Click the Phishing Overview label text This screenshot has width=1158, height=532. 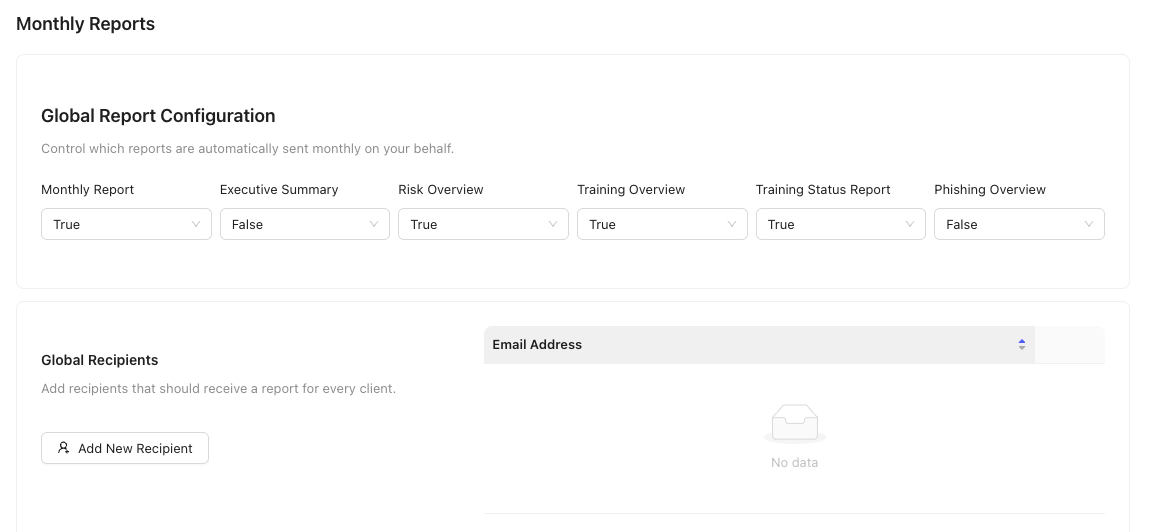pyautogui.click(x=989, y=190)
